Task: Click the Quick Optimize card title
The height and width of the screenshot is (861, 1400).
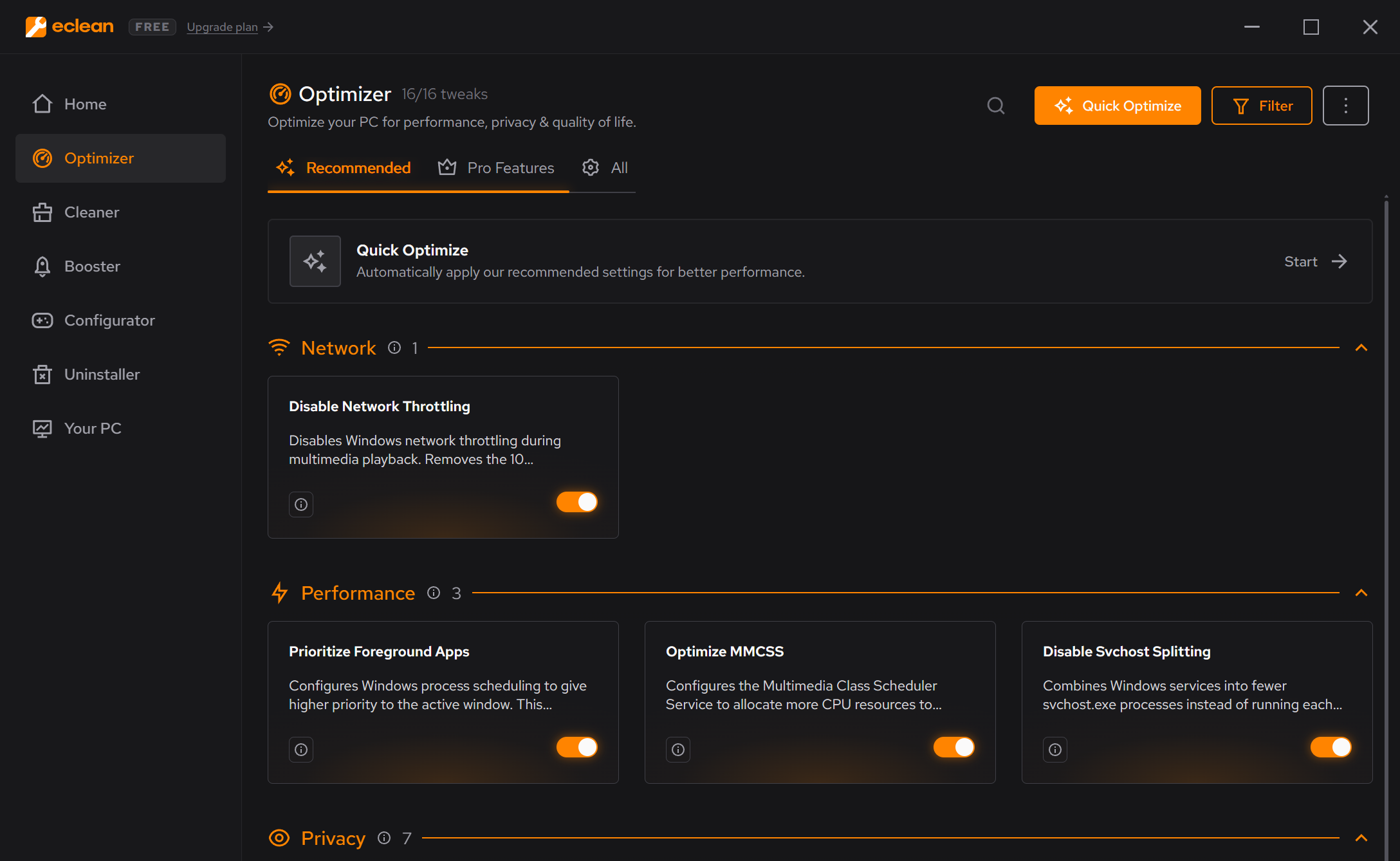Action: [x=412, y=250]
